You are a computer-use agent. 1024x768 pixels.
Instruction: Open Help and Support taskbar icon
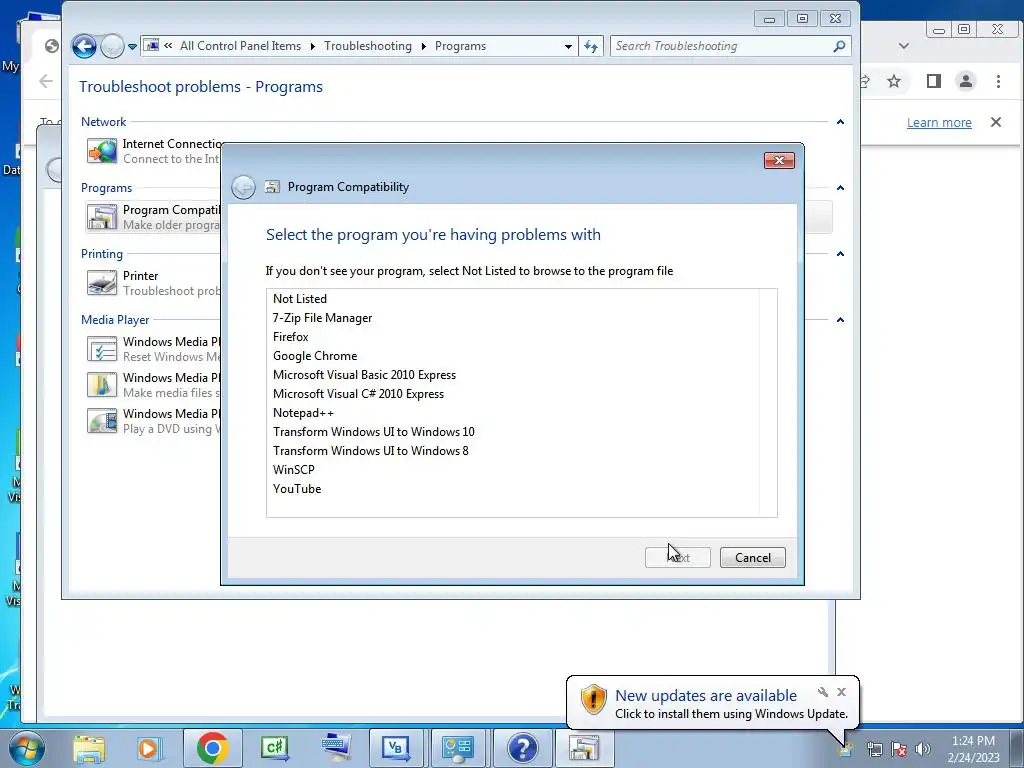(x=522, y=748)
